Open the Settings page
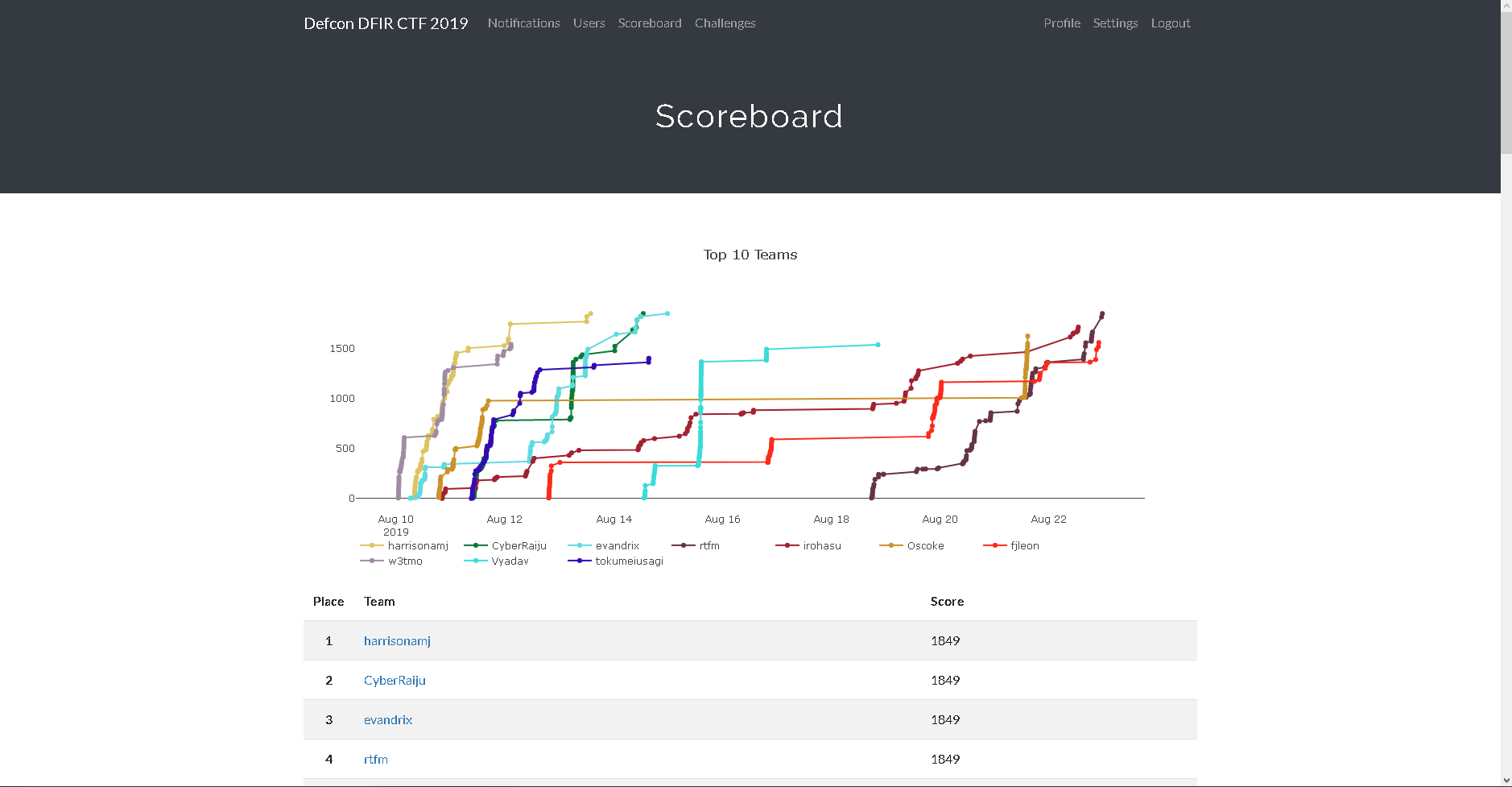This screenshot has height=787, width=1512. (x=1115, y=23)
